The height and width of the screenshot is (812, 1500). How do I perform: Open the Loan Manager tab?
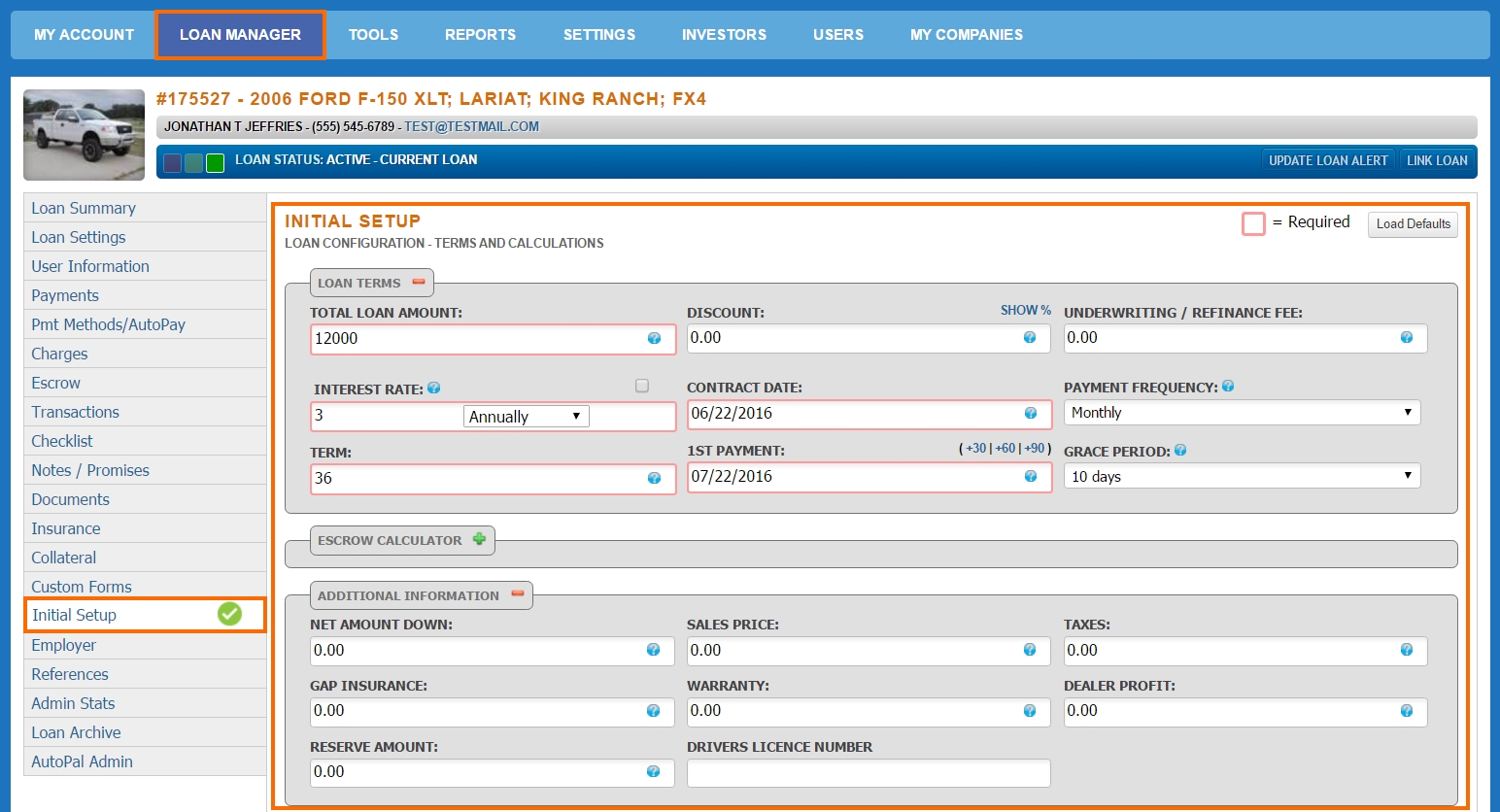(x=240, y=35)
